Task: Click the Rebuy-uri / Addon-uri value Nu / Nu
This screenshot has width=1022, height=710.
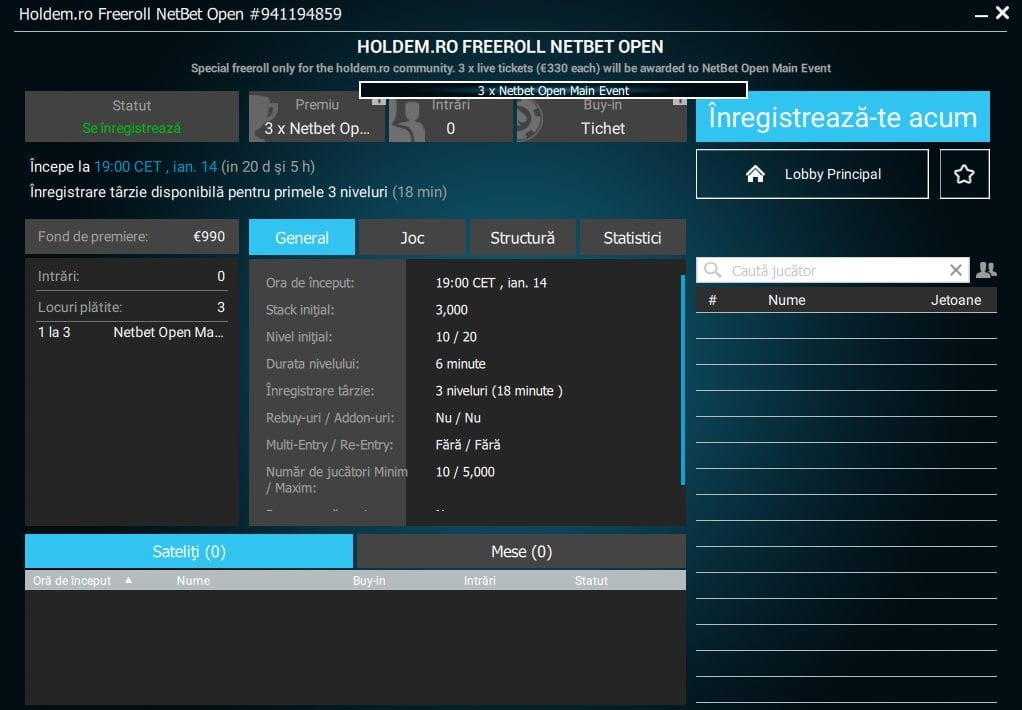Action: [x=458, y=418]
